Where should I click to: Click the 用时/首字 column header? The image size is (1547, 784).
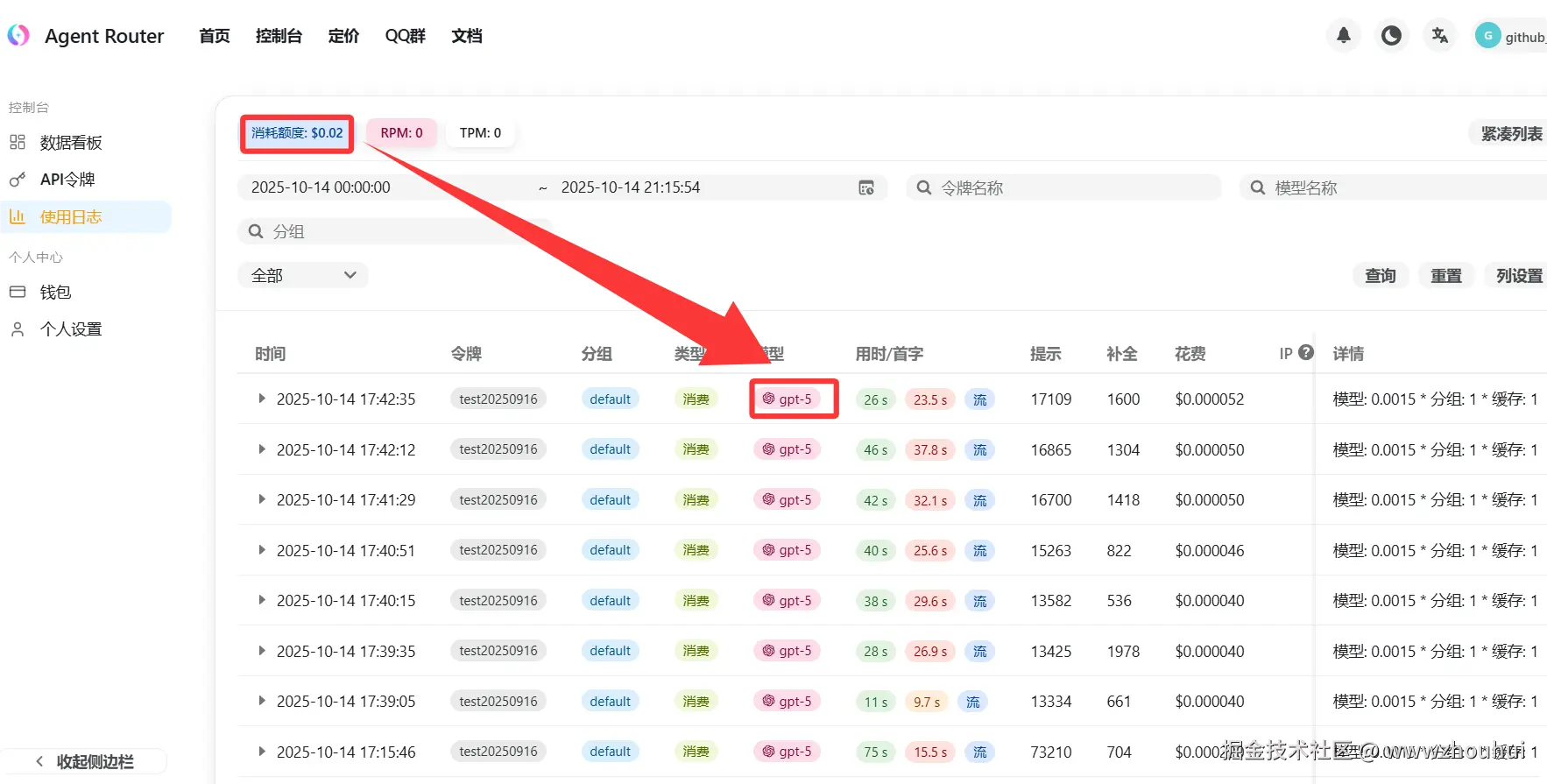pos(889,354)
